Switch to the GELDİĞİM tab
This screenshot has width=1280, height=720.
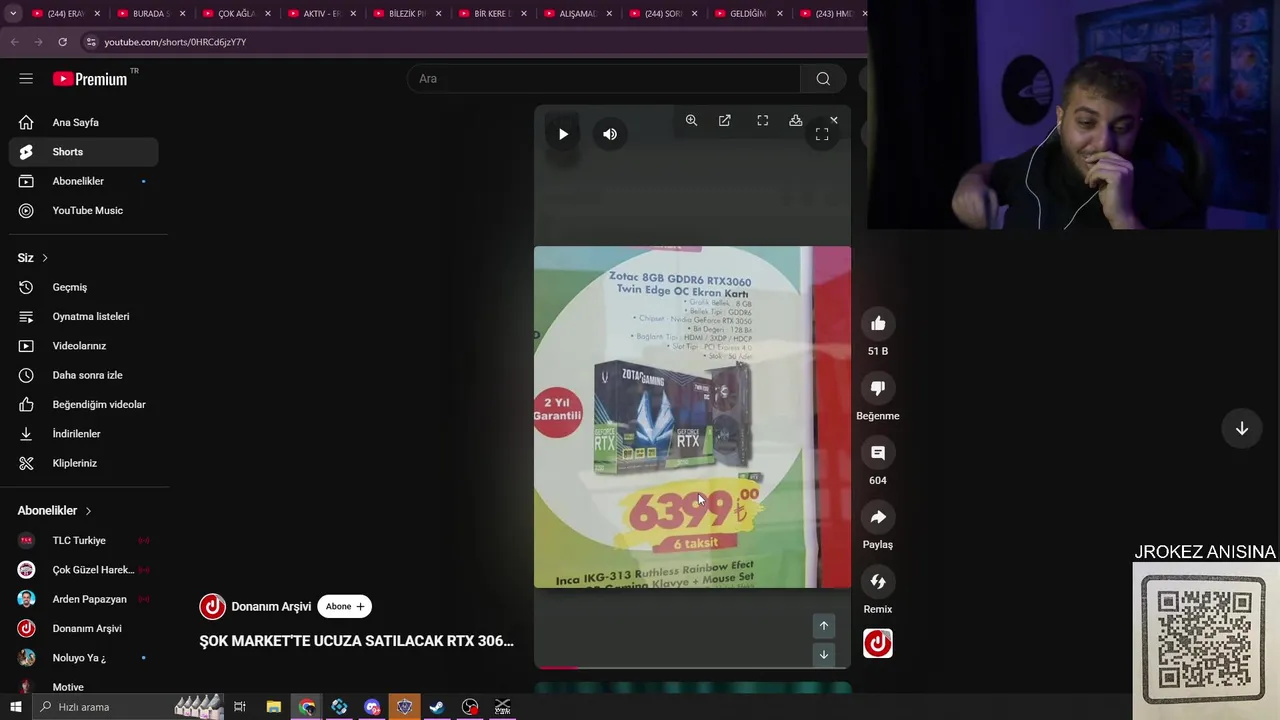pos(747,14)
